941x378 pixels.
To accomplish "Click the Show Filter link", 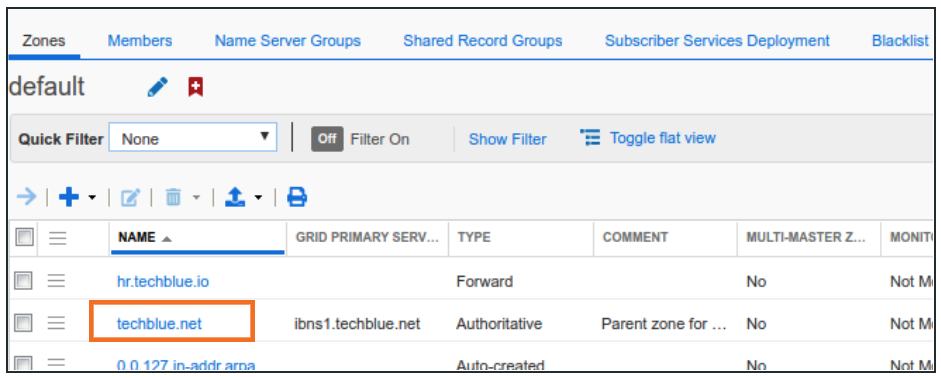I will [x=507, y=139].
